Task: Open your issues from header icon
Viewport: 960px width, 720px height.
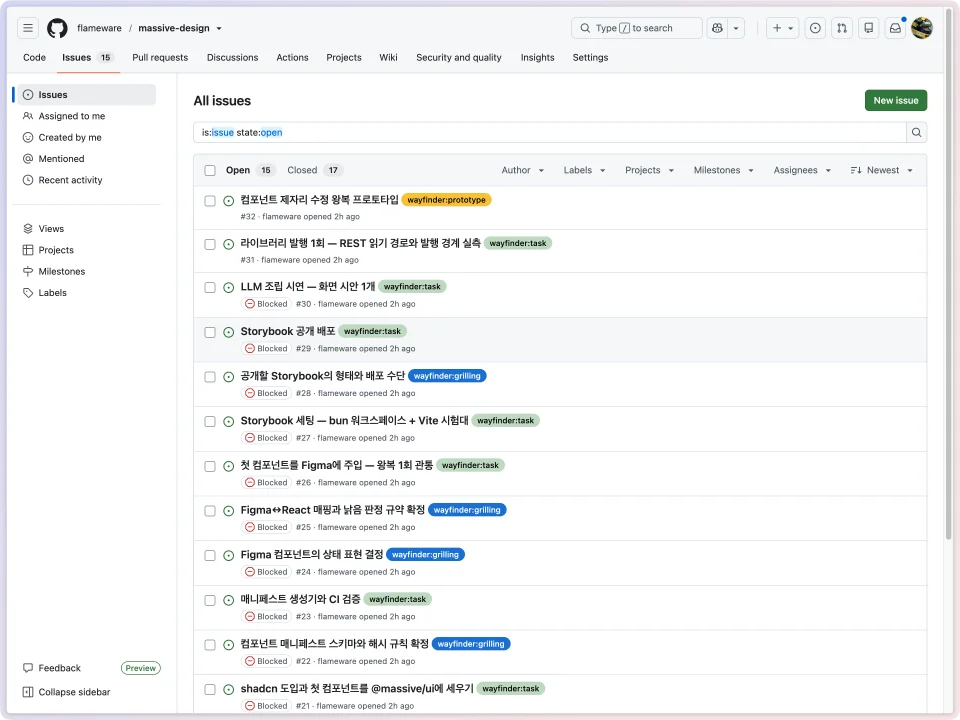Action: click(x=815, y=28)
